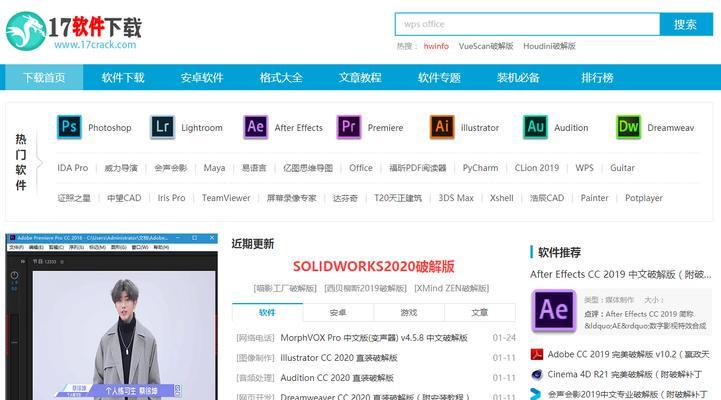This screenshot has height=400, width=721.
Task: Switch to the 软件 tab
Action: pos(267,313)
